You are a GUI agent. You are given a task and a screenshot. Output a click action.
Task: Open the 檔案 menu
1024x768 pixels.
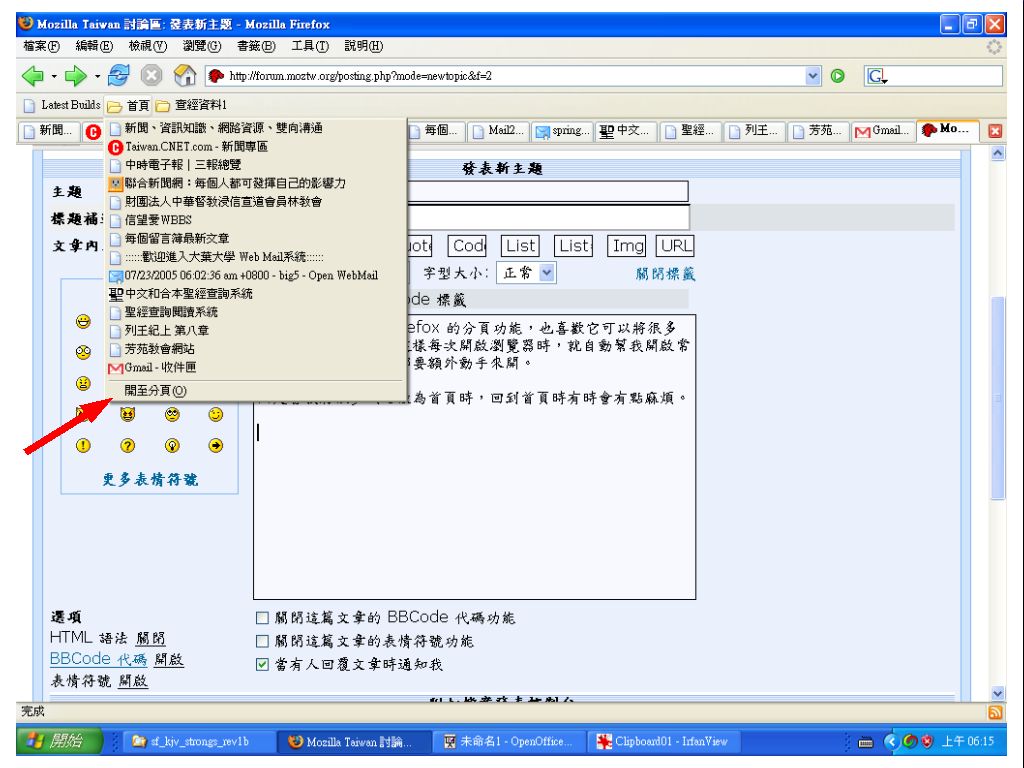(x=41, y=46)
